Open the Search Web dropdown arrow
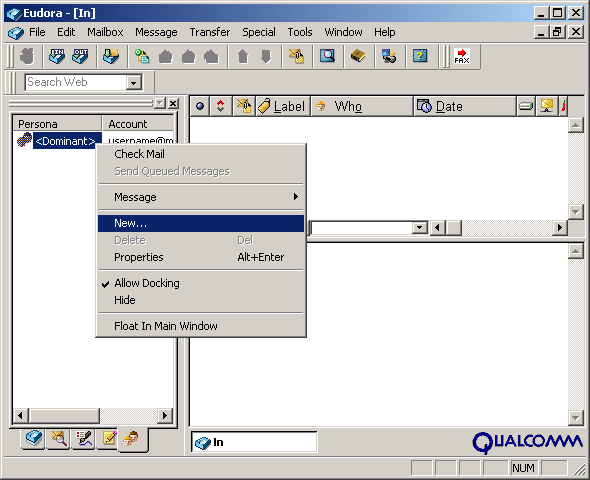The height and width of the screenshot is (480, 590). pyautogui.click(x=133, y=83)
